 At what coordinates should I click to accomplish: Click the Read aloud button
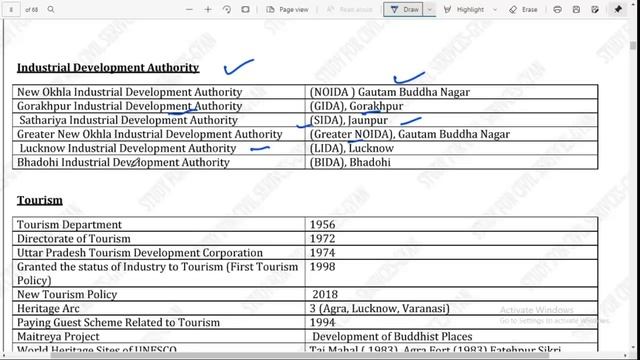pos(349,9)
